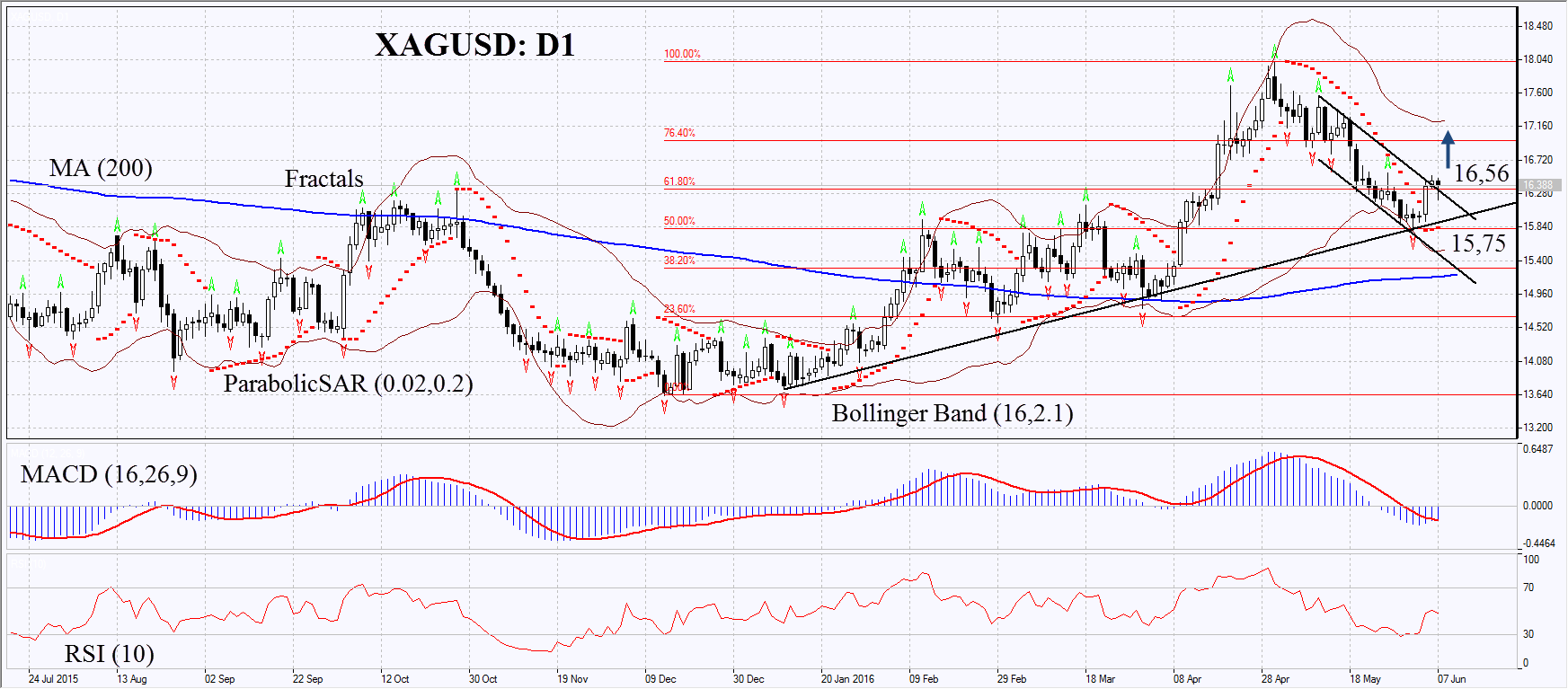This screenshot has width=1568, height=689.
Task: Select the 22 Sep date label
Action: [307, 679]
